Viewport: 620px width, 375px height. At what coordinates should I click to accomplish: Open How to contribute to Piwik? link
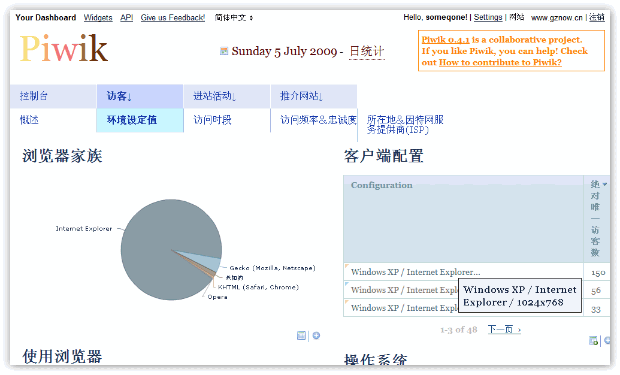[500, 62]
